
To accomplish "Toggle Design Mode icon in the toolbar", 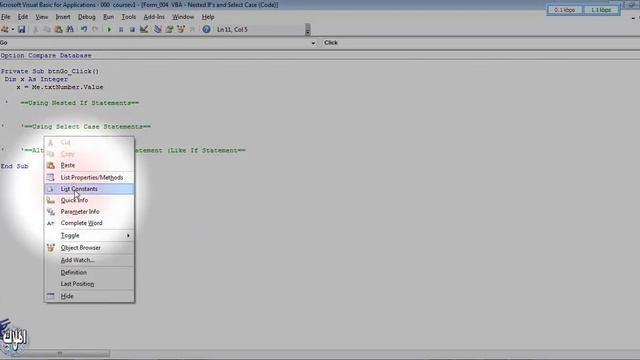I will click(144, 29).
